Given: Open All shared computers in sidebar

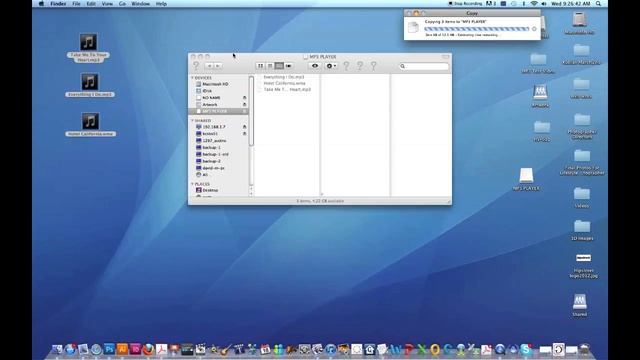Looking at the screenshot, I should [x=219, y=175].
